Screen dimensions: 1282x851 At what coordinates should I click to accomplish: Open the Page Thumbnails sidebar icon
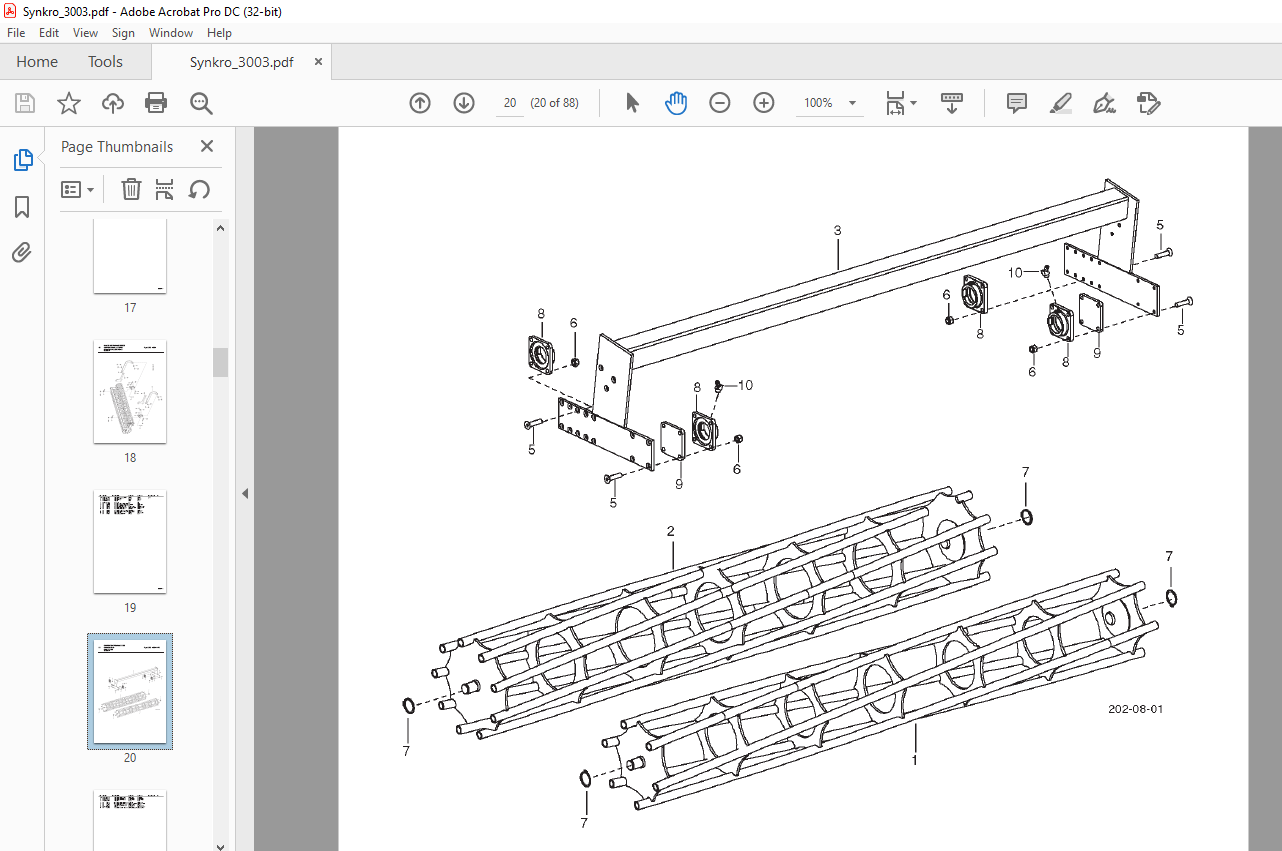pos(22,160)
